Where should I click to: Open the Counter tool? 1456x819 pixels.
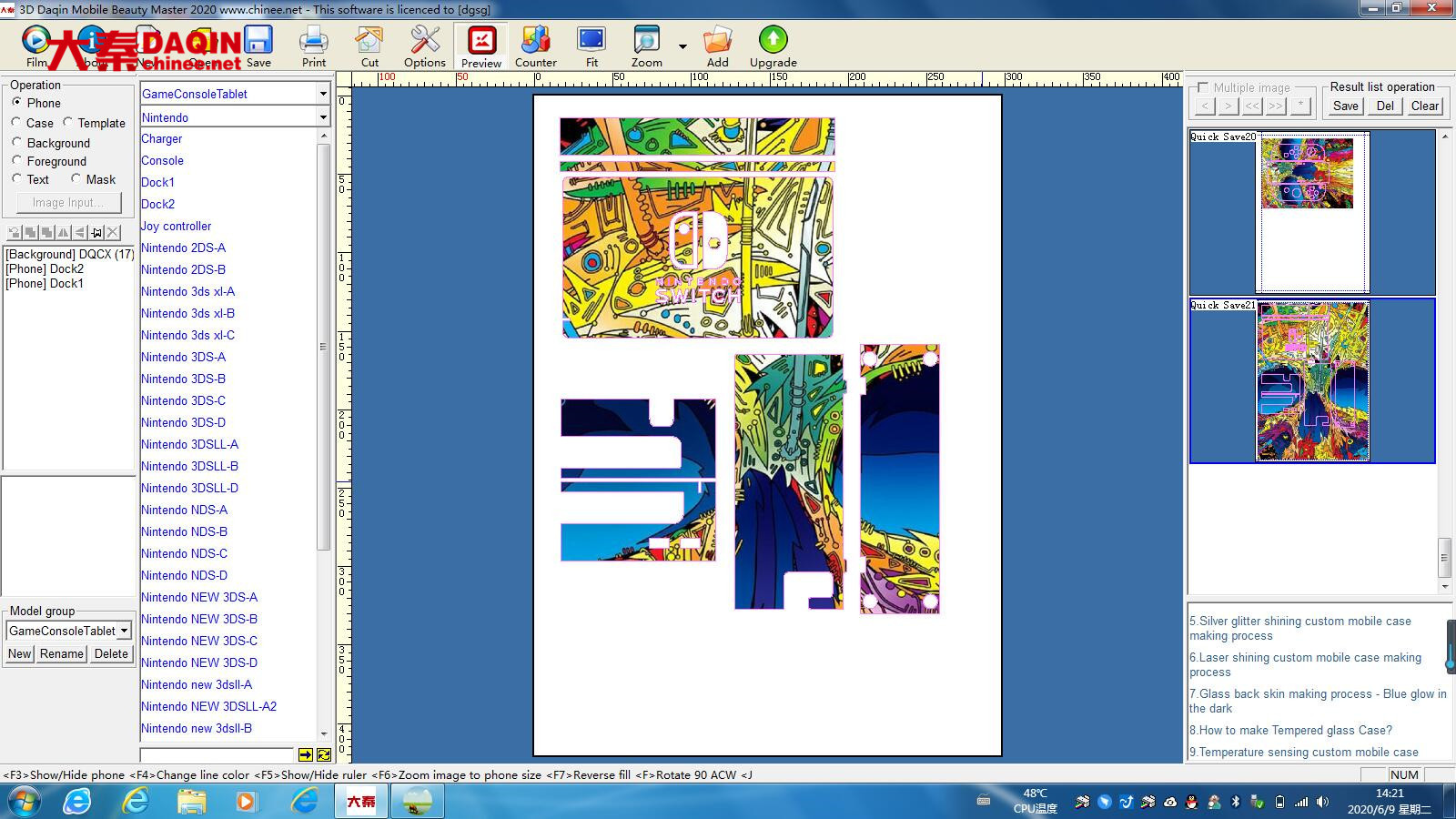pyautogui.click(x=535, y=45)
